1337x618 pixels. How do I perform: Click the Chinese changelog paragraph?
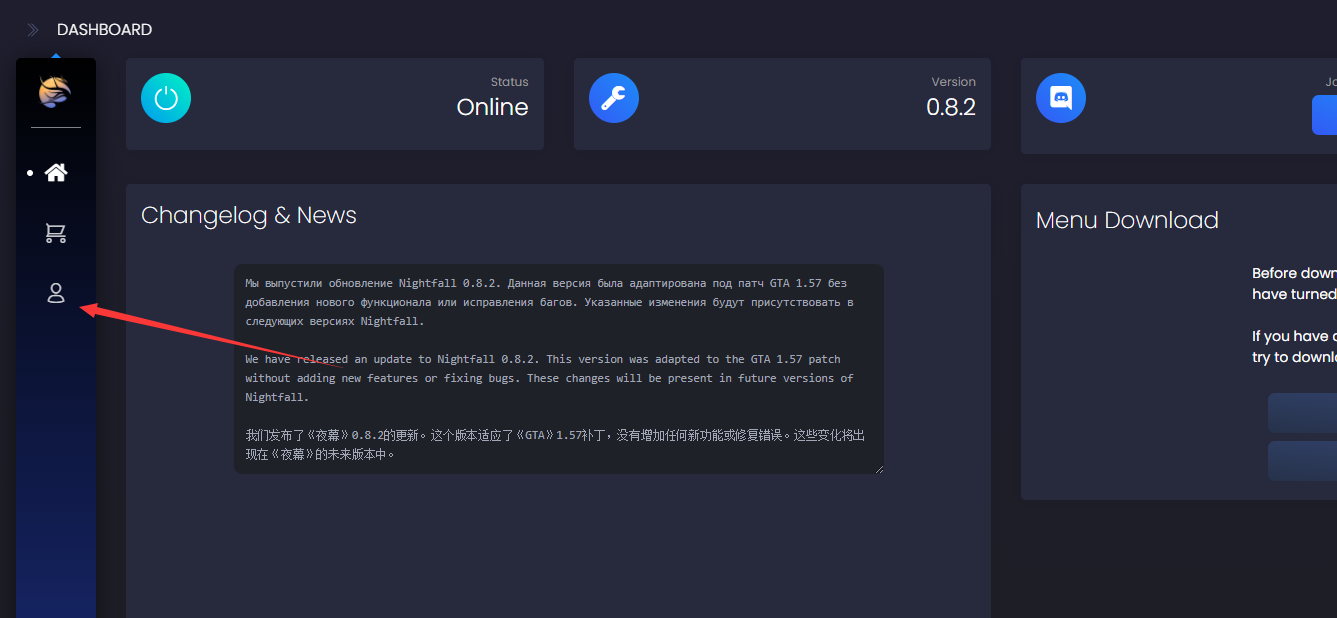coord(555,445)
